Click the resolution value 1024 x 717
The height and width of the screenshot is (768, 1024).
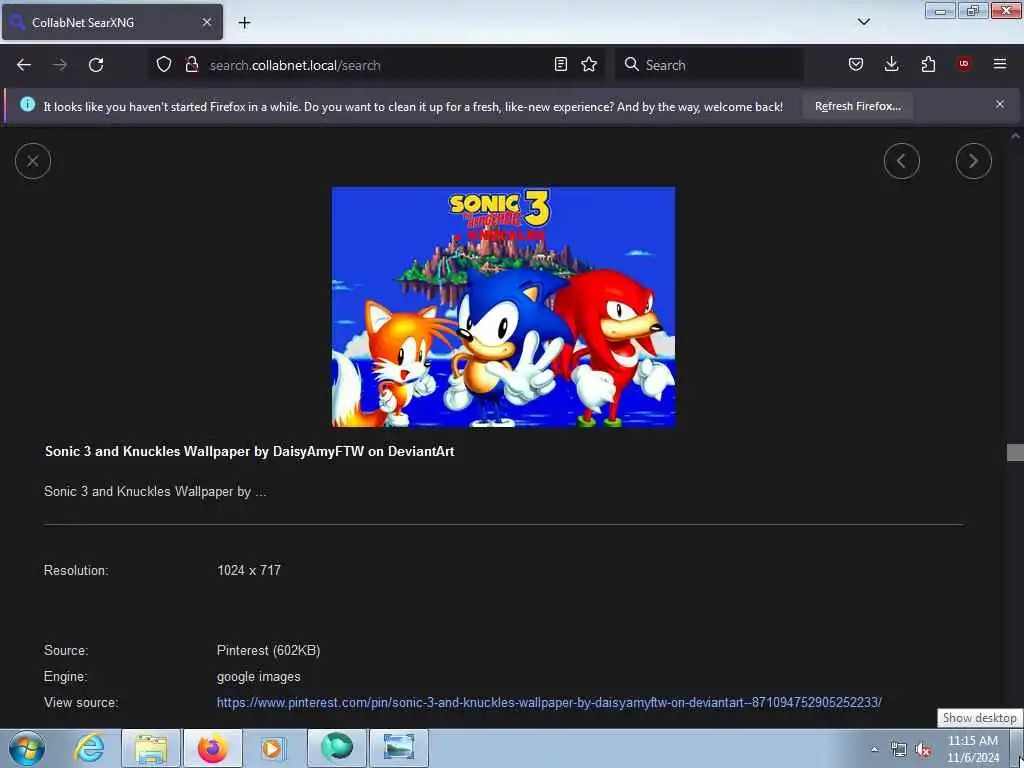click(249, 570)
